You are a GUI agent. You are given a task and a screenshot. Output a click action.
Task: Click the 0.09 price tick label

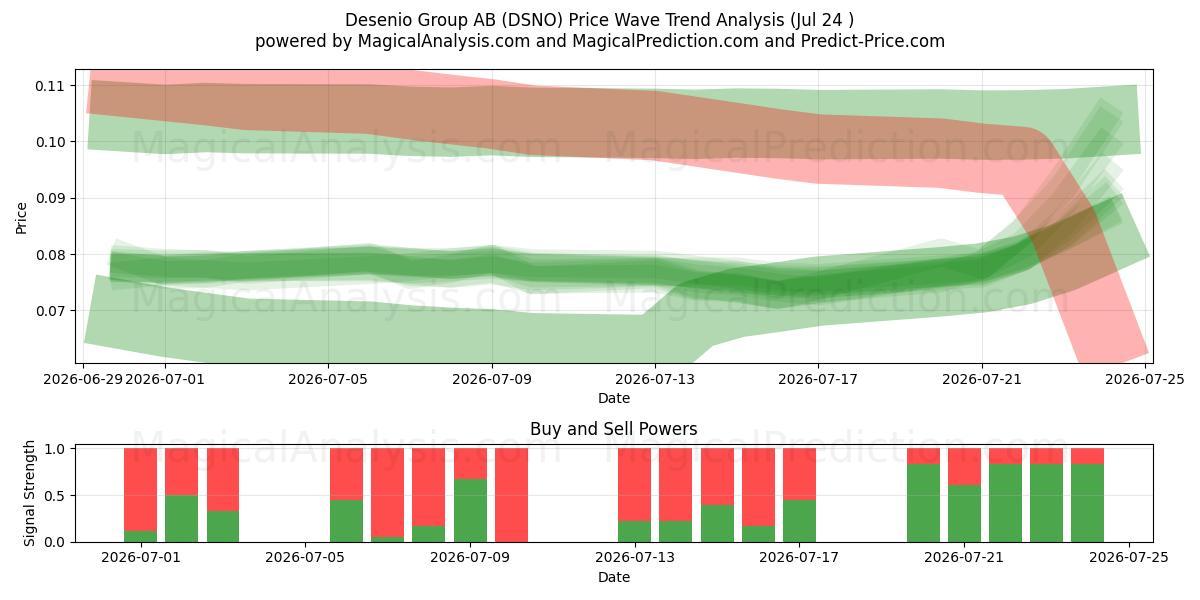click(x=50, y=198)
